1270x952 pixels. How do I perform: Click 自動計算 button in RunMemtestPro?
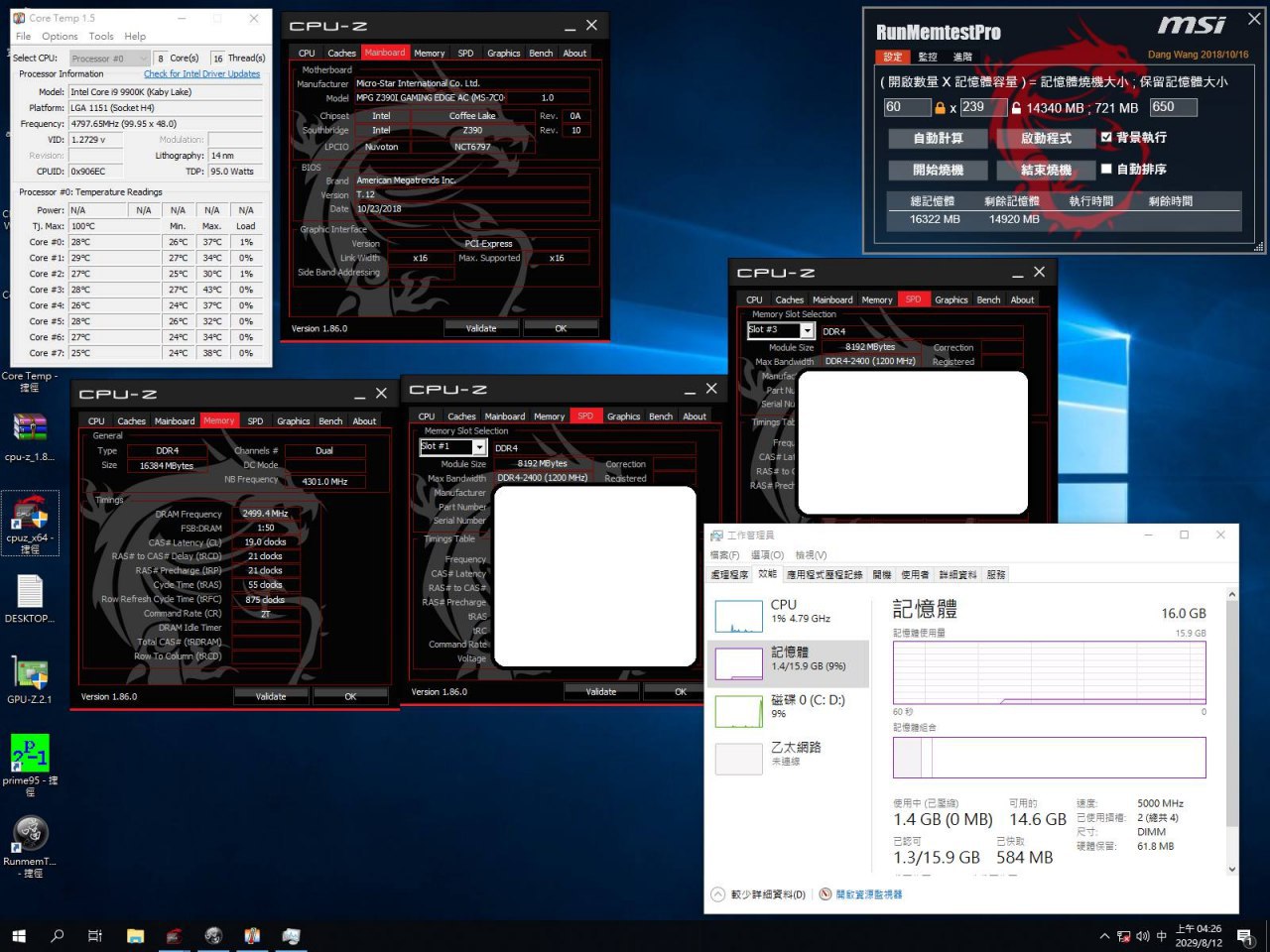tap(938, 138)
